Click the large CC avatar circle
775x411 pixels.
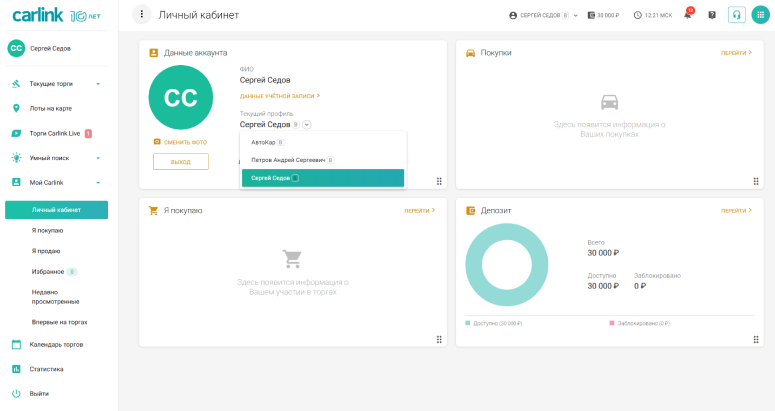[x=180, y=98]
